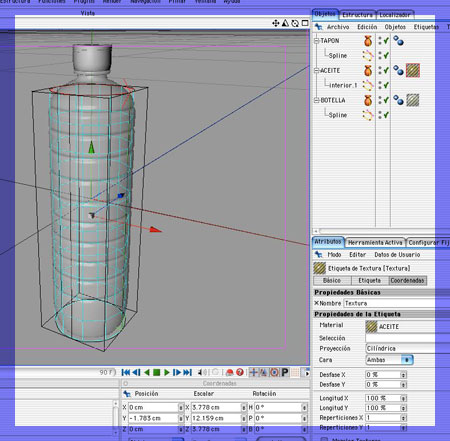Click the spline icon under BOTELLA
This screenshot has height=441, width=450.
pyautogui.click(x=368, y=115)
